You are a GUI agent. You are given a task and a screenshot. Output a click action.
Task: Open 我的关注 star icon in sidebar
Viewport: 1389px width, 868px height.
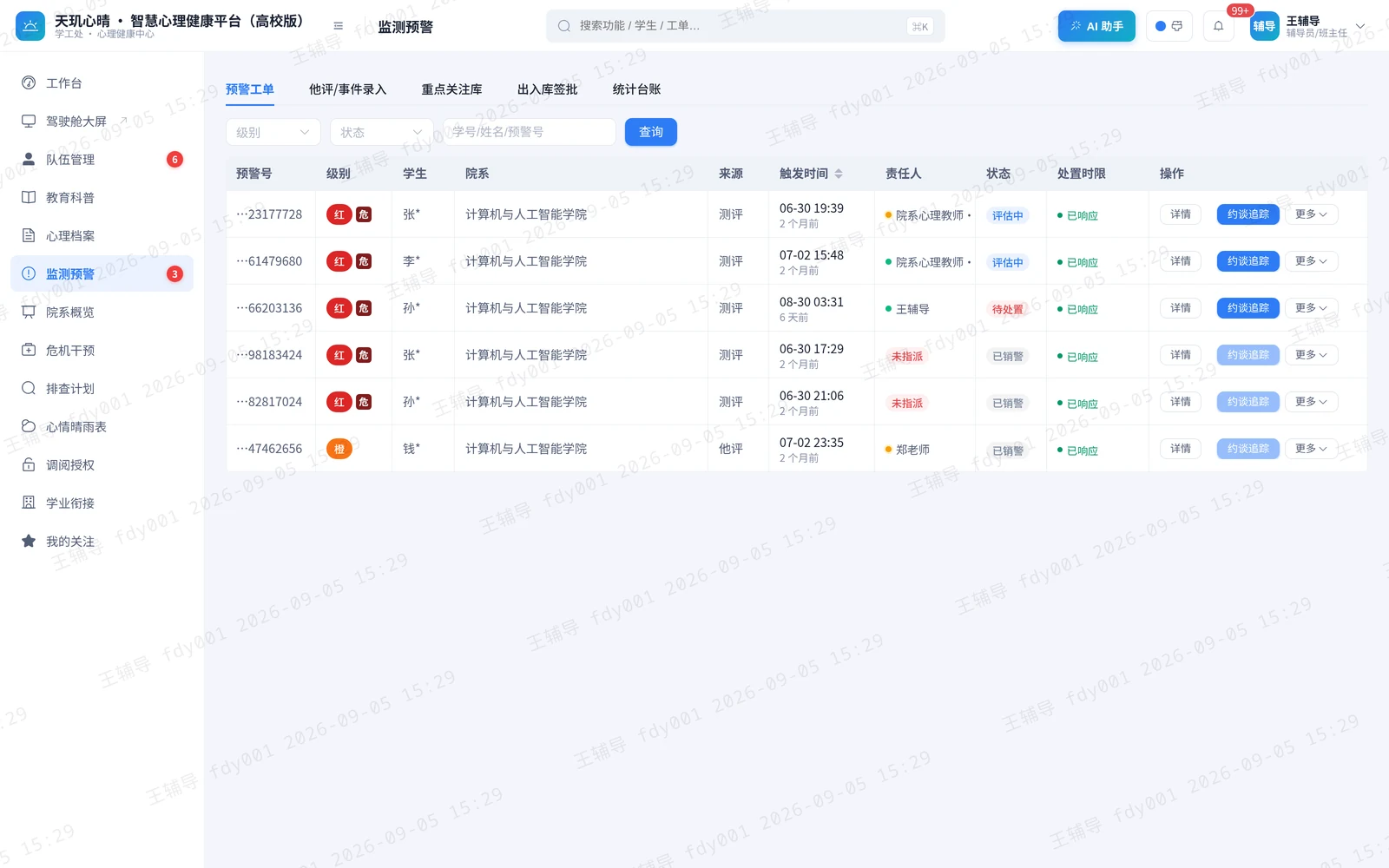tap(29, 542)
